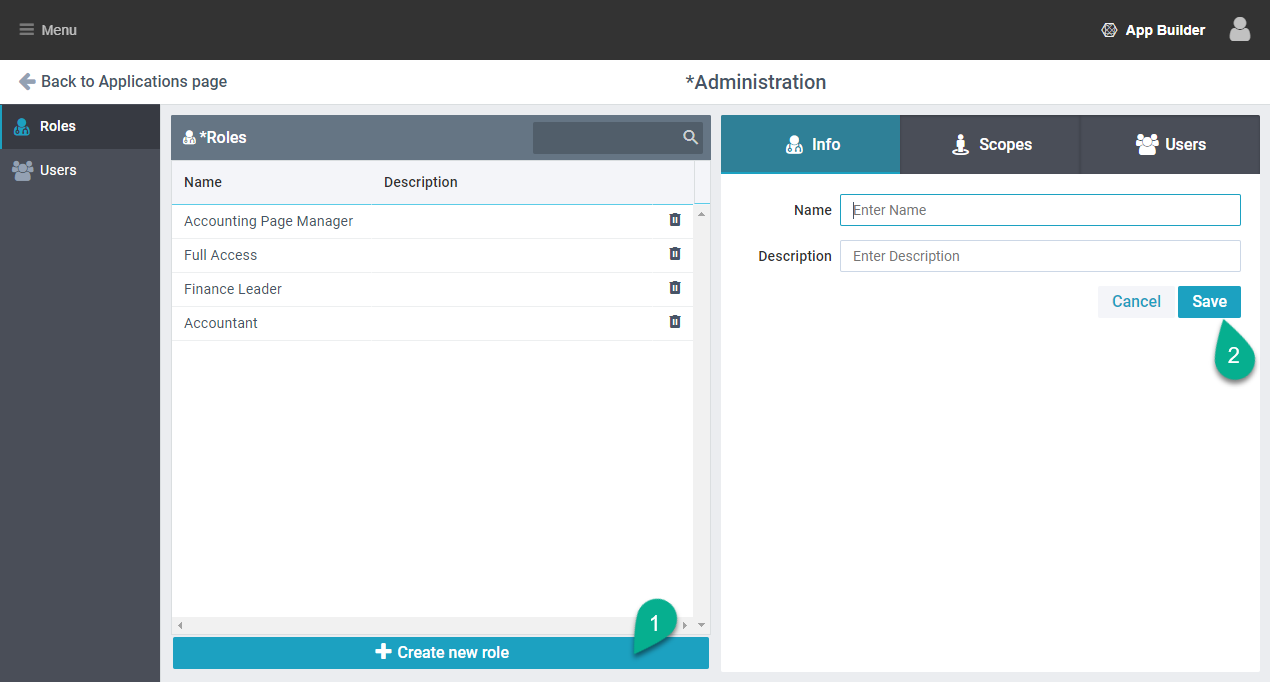Viewport: 1270px width, 683px height.
Task: Delete the Accounting Page Manager role
Action: [x=675, y=220]
